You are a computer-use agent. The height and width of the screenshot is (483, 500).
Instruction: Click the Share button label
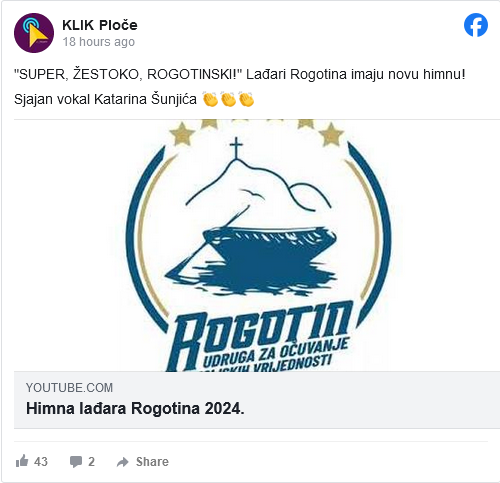click(152, 462)
